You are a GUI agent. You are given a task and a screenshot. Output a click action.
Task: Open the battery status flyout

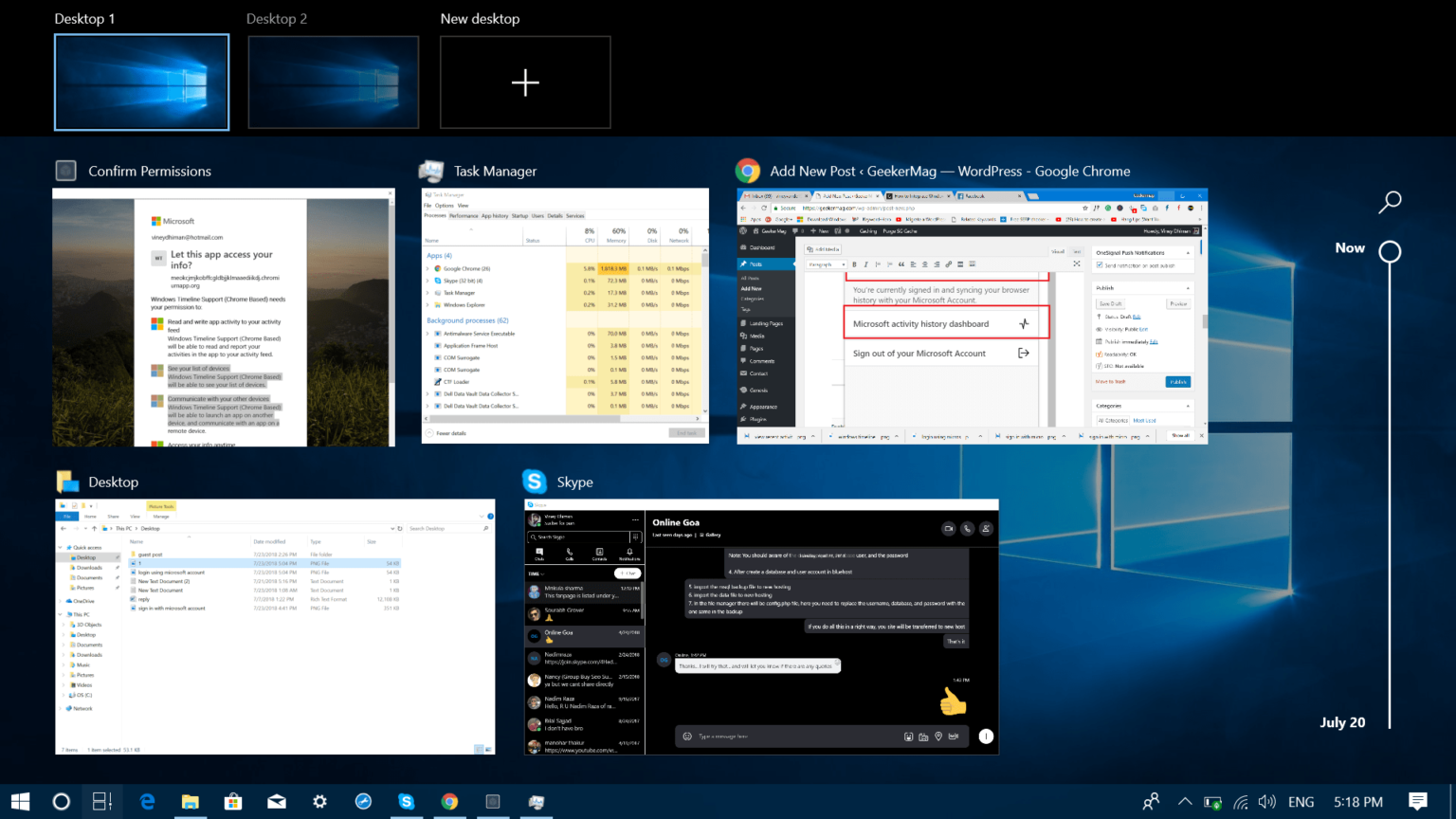tap(1213, 801)
